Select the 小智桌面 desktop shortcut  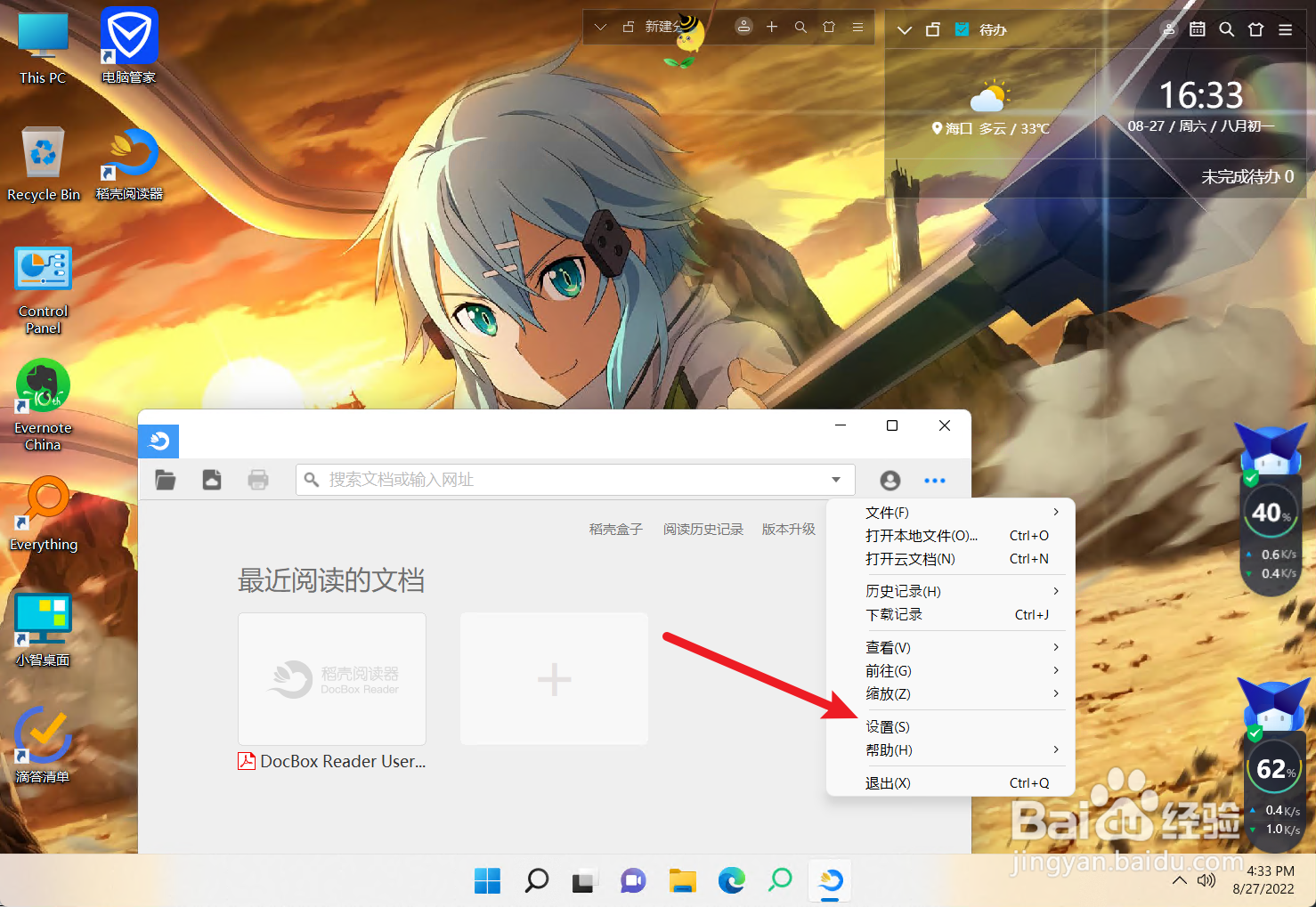(43, 630)
